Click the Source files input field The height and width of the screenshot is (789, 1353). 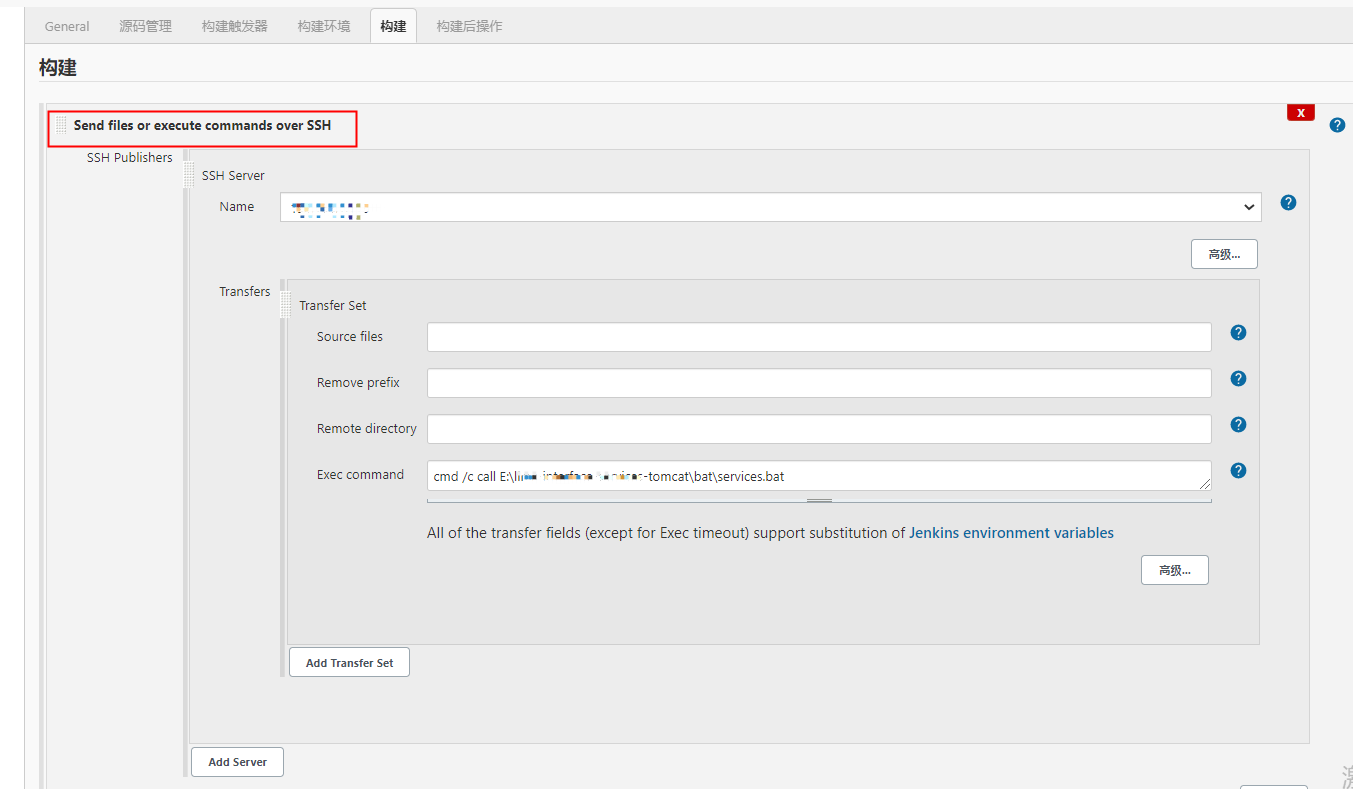pyautogui.click(x=819, y=337)
